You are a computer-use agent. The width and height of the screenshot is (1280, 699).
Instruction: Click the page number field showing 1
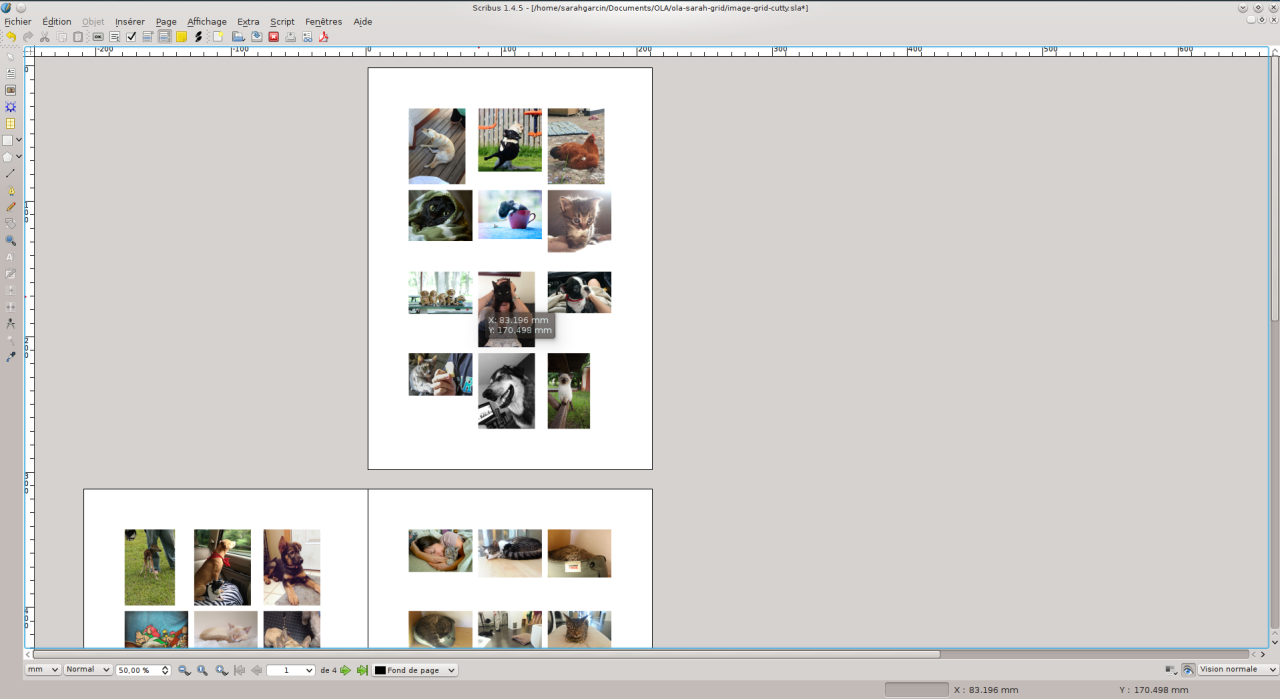[x=291, y=670]
